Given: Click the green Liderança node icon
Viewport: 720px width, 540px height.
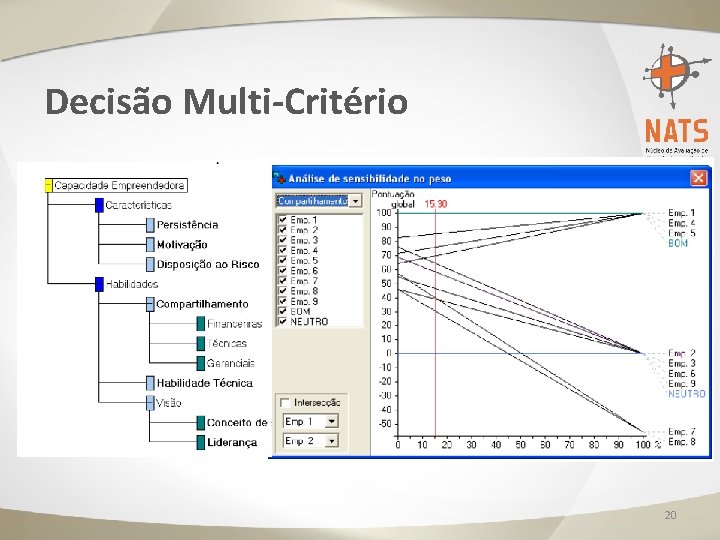Looking at the screenshot, I should point(201,443).
